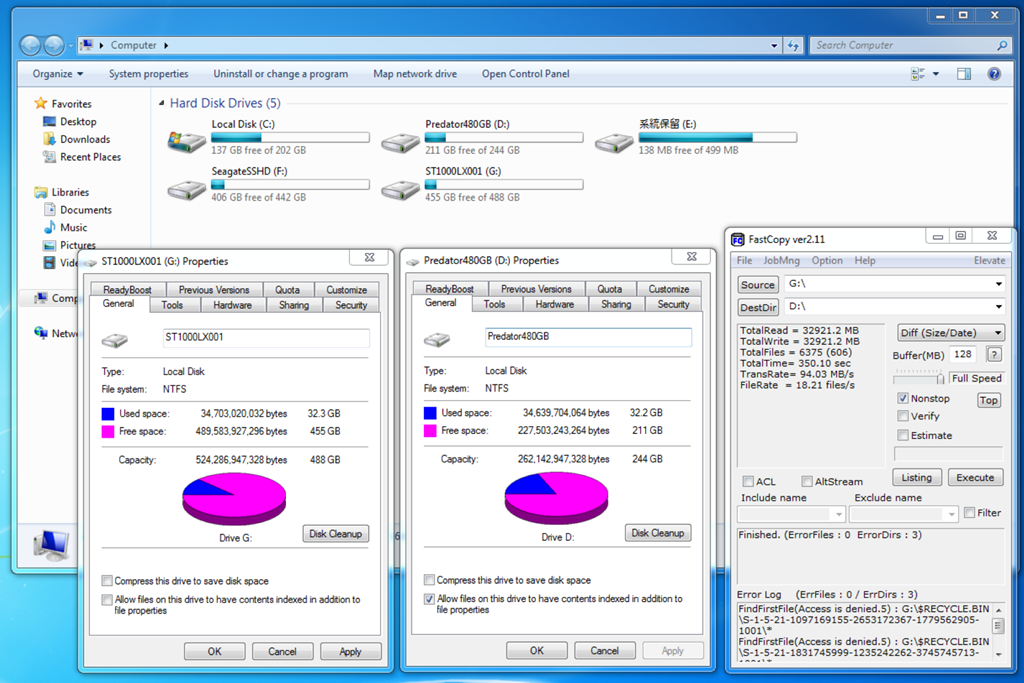Open FastCopy JobMng menu
The height and width of the screenshot is (683, 1024).
pyautogui.click(x=782, y=261)
